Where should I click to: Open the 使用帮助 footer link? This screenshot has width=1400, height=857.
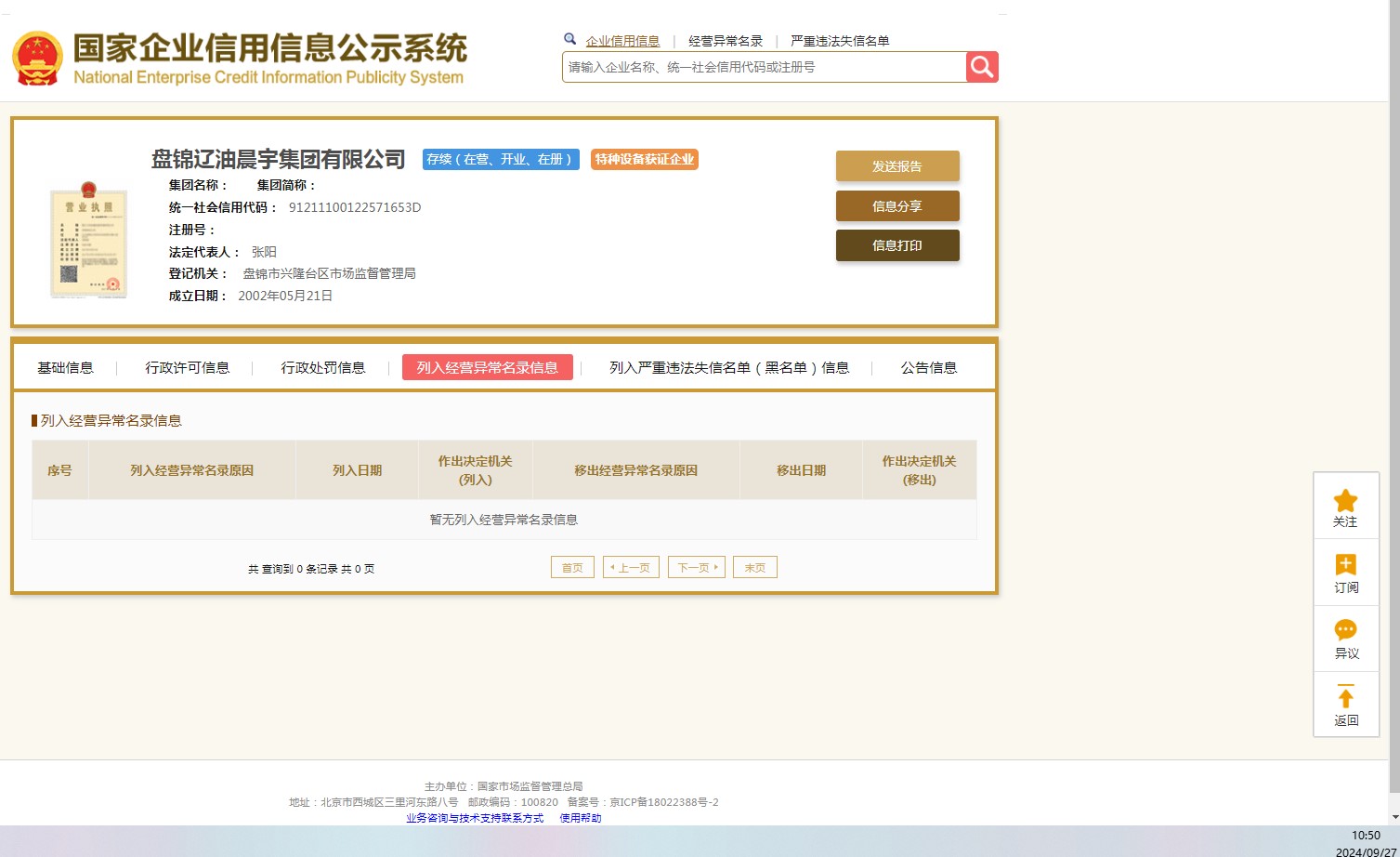point(581,818)
